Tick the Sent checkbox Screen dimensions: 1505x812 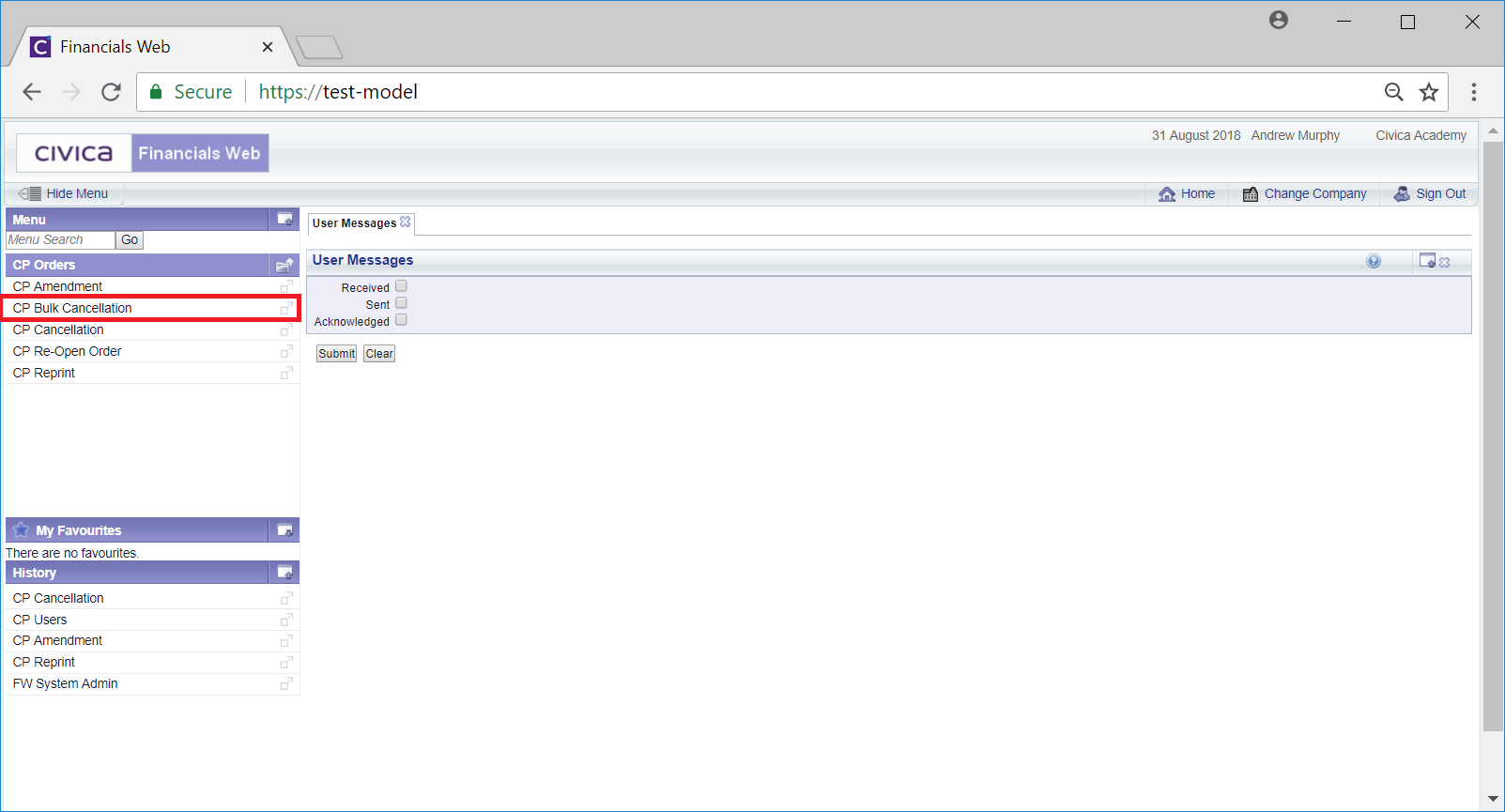[401, 303]
